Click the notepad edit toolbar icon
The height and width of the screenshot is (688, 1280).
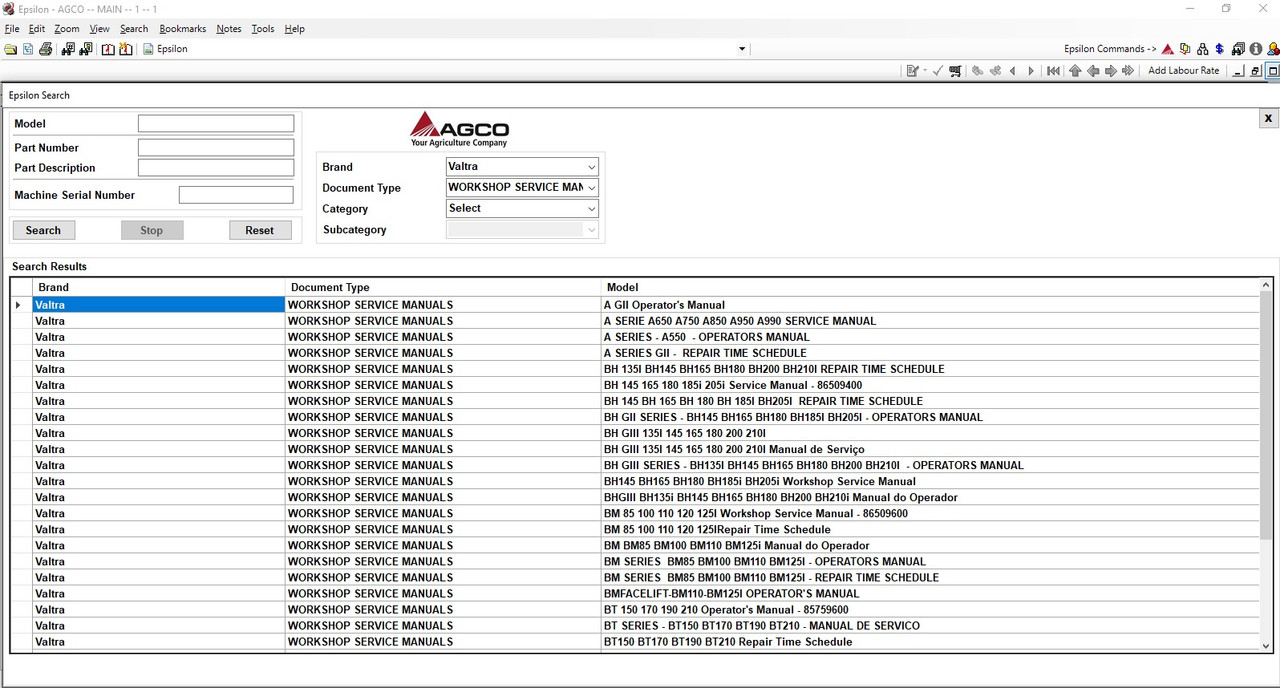coord(912,71)
